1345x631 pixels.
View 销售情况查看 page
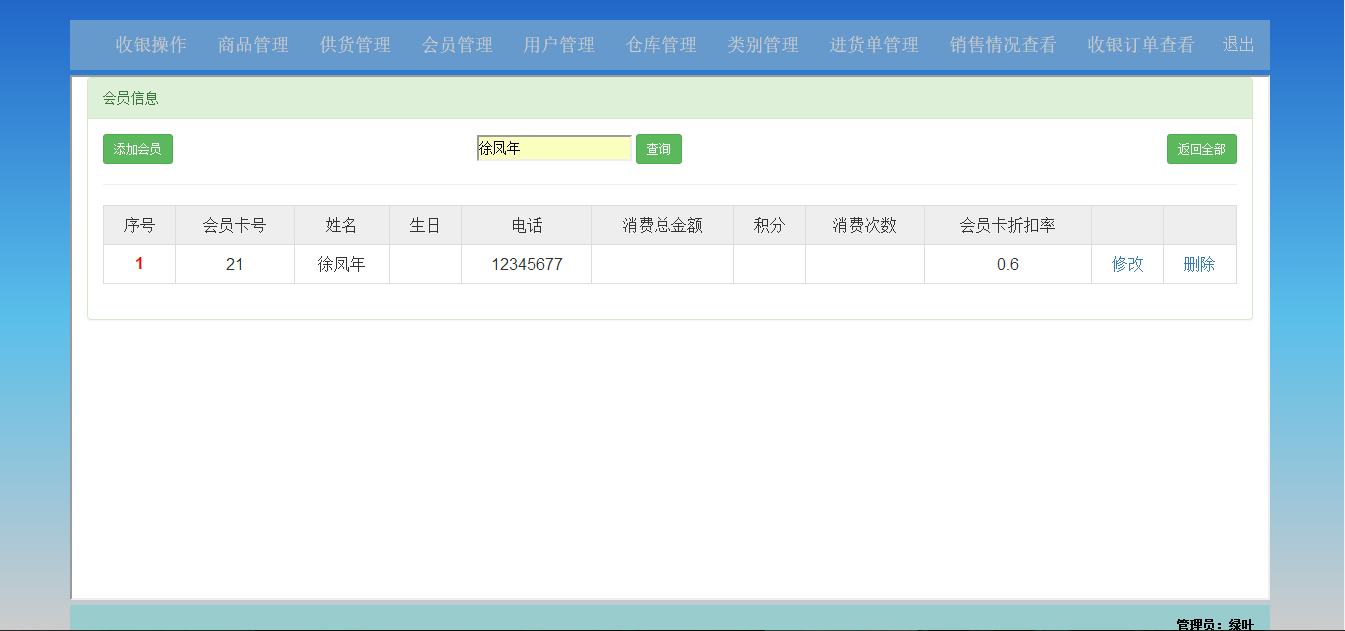[1003, 45]
